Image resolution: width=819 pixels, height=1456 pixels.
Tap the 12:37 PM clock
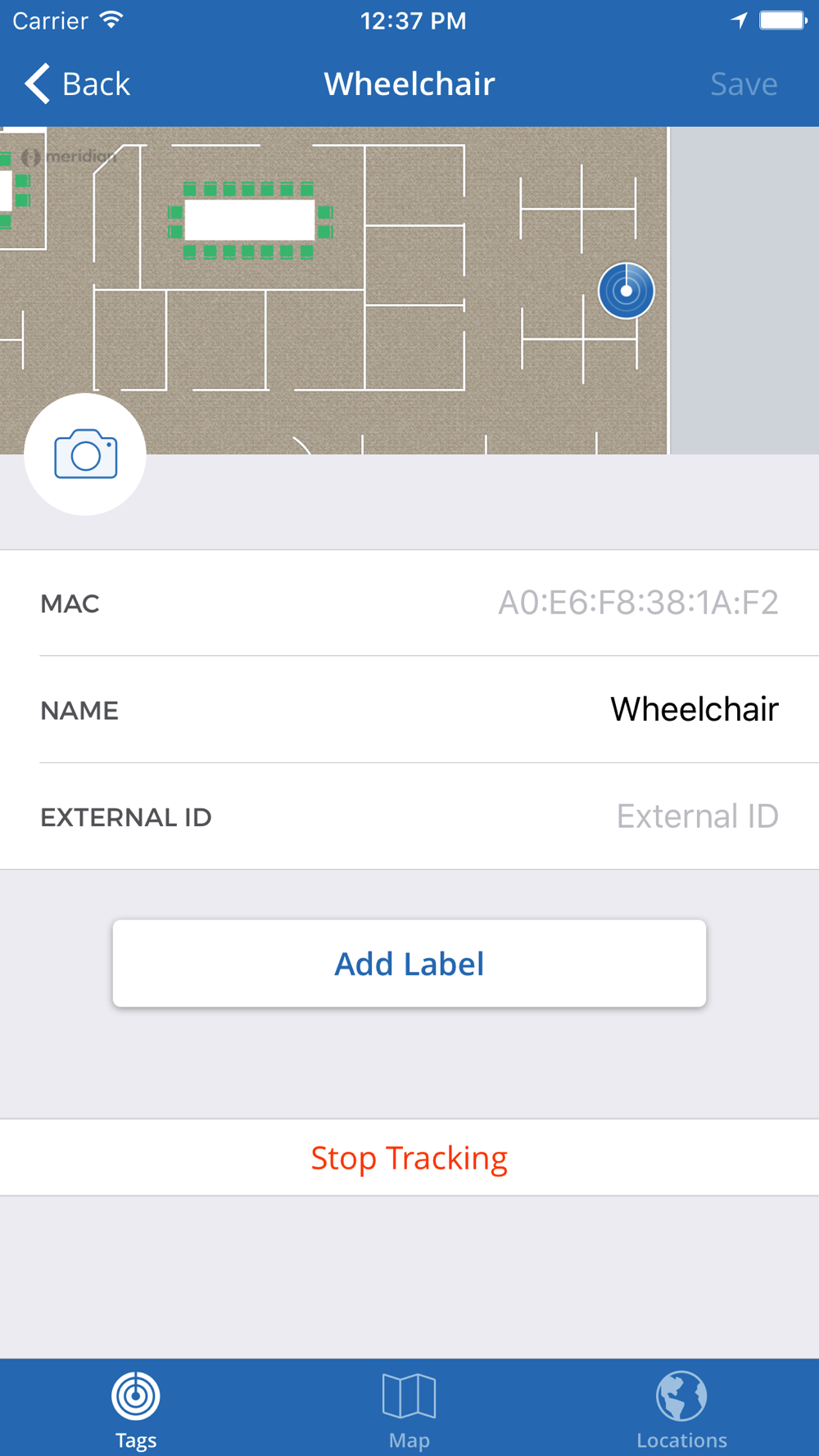click(x=413, y=20)
